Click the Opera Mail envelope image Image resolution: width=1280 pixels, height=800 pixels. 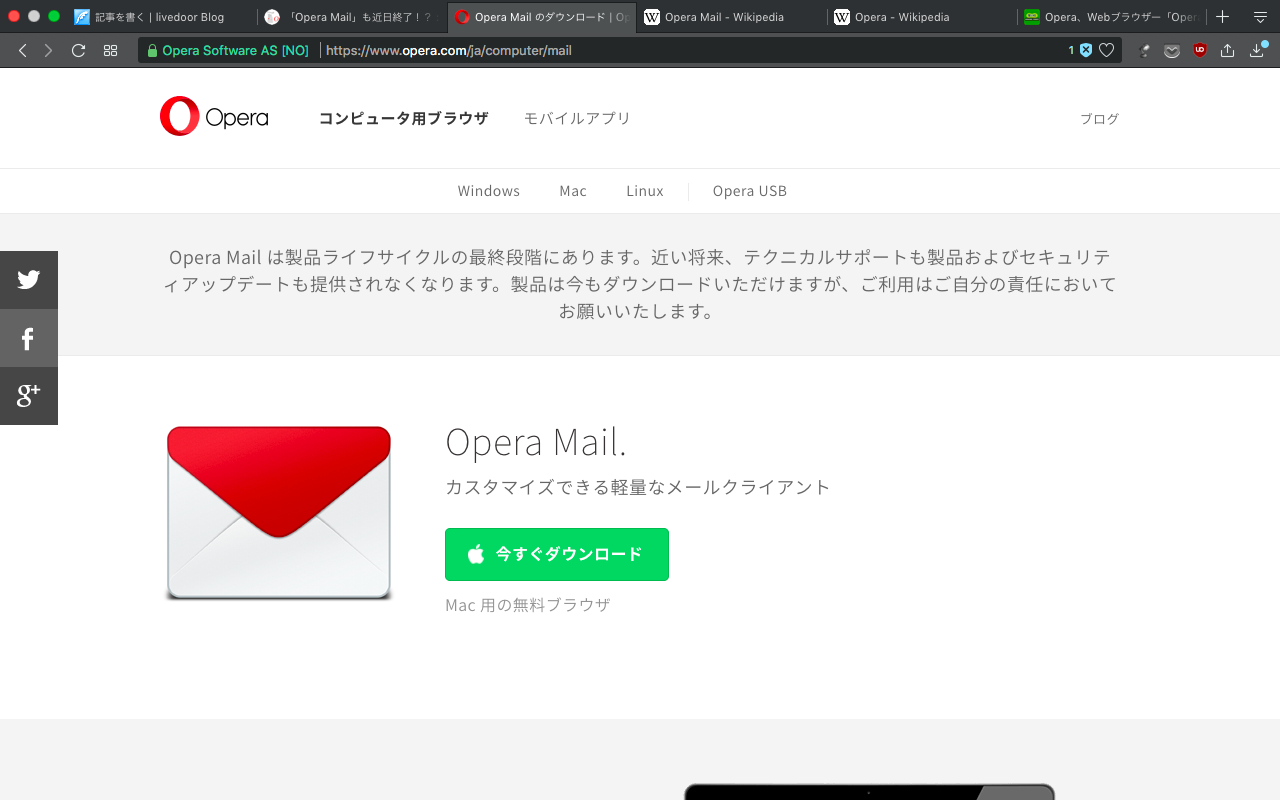tap(278, 512)
